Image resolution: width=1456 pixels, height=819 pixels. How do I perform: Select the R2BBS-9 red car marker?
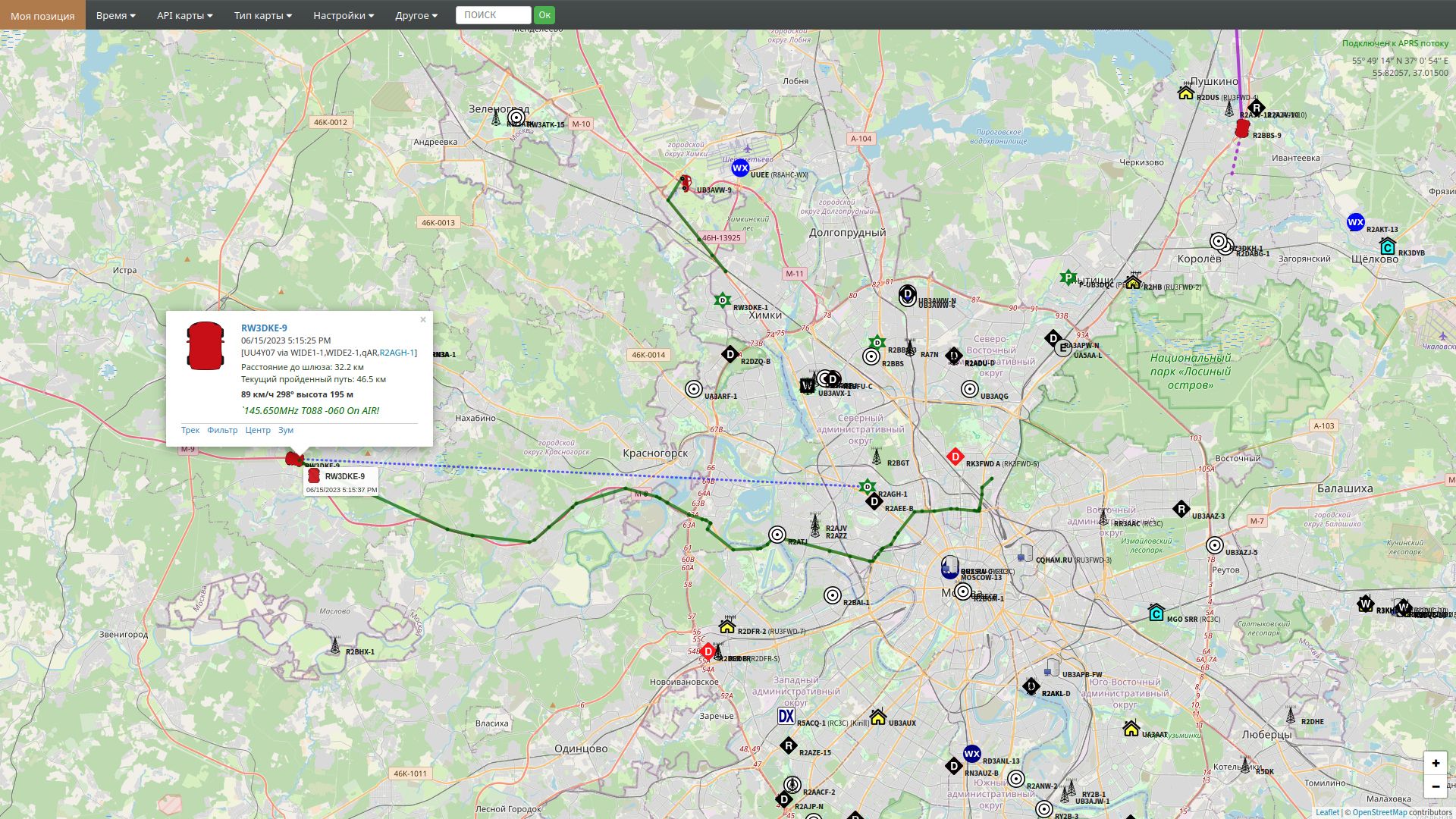(x=1242, y=129)
